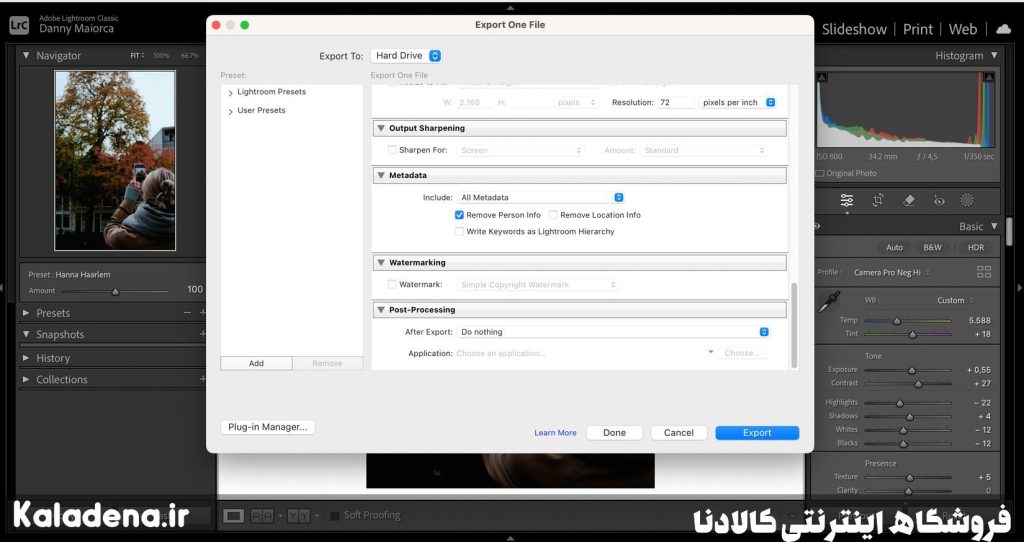Collapse the Output Sharpening section
Viewport: 1024px width, 542px height.
(381, 128)
